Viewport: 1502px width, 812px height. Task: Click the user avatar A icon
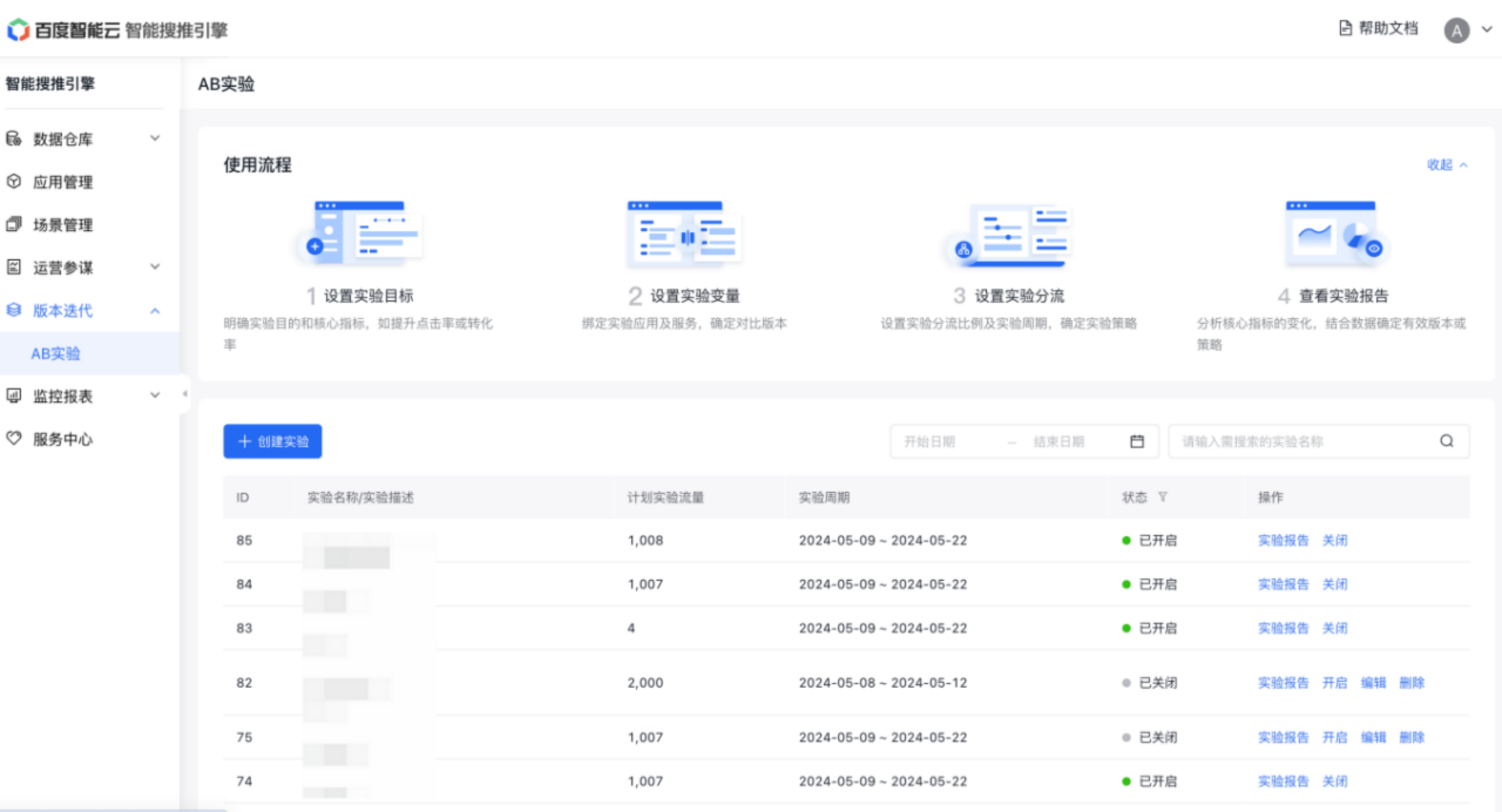point(1456,31)
